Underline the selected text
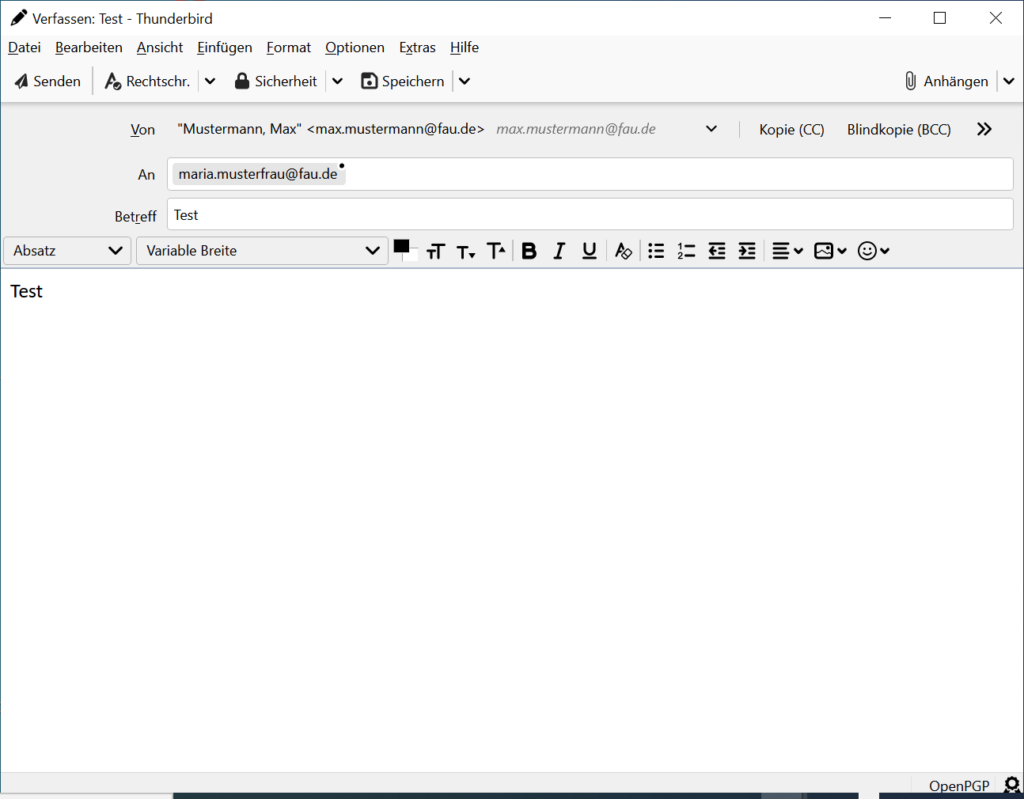Viewport: 1024px width, 799px height. (x=589, y=250)
